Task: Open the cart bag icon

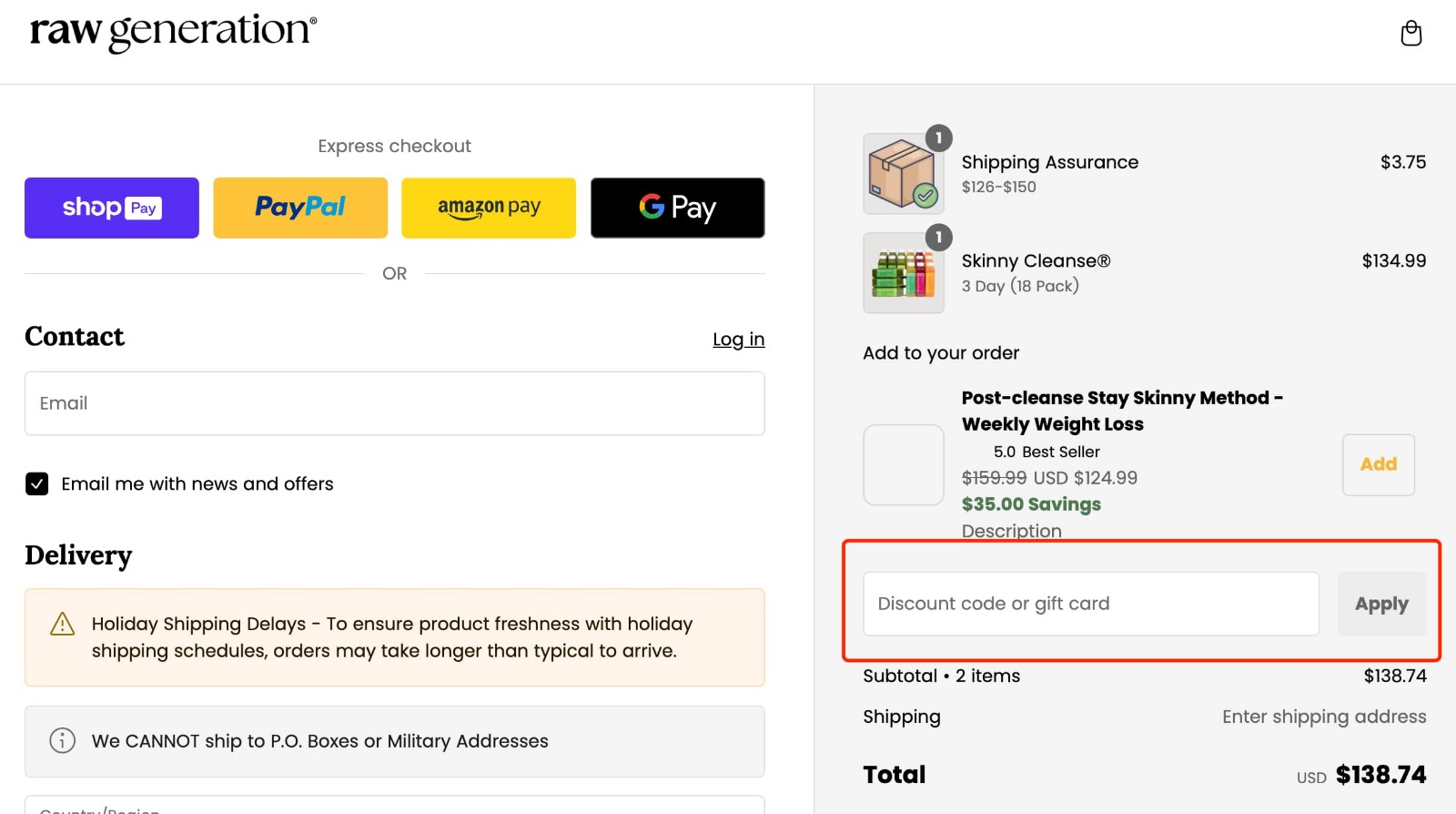Action: tap(1411, 33)
